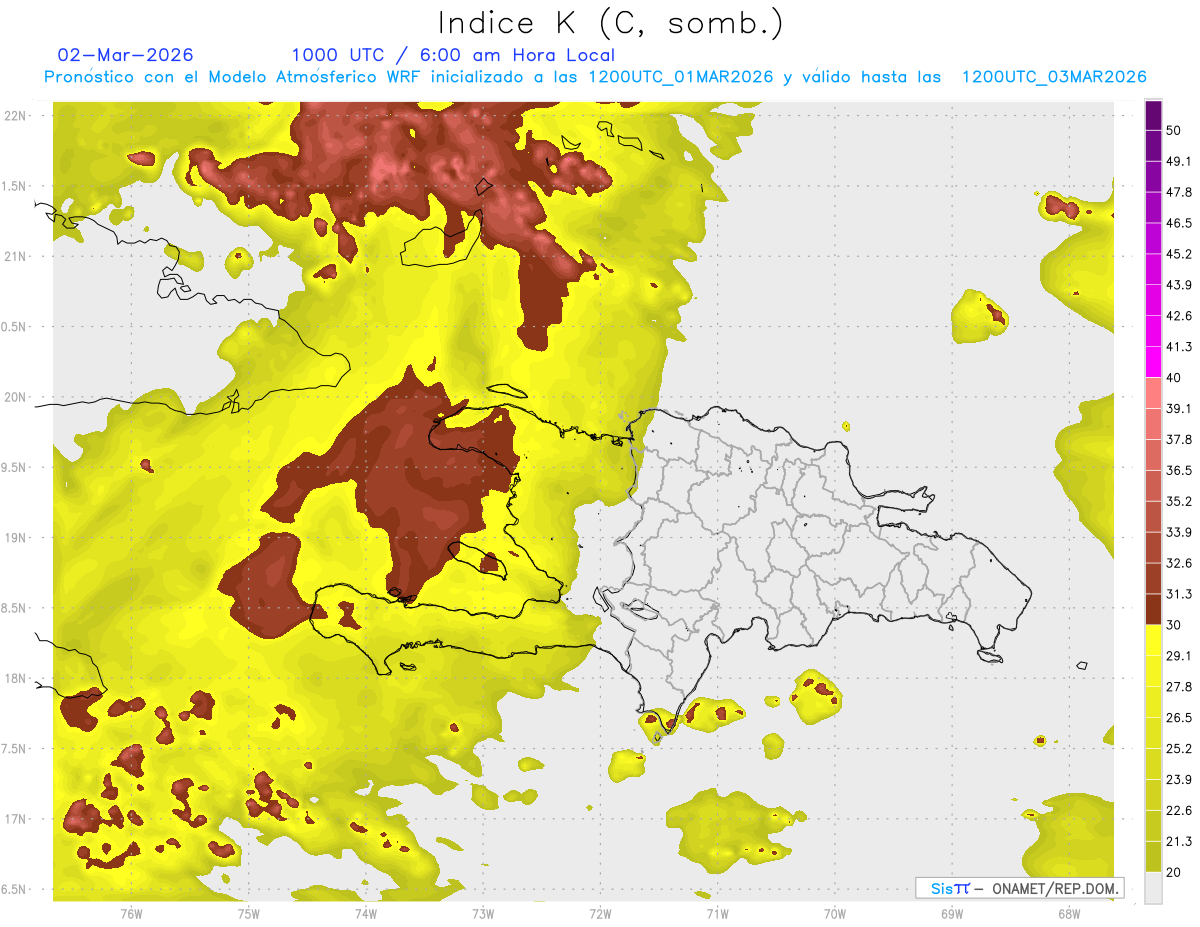This screenshot has width=1200, height=927.
Task: Click colorbar value "30"
Action: tap(1174, 625)
